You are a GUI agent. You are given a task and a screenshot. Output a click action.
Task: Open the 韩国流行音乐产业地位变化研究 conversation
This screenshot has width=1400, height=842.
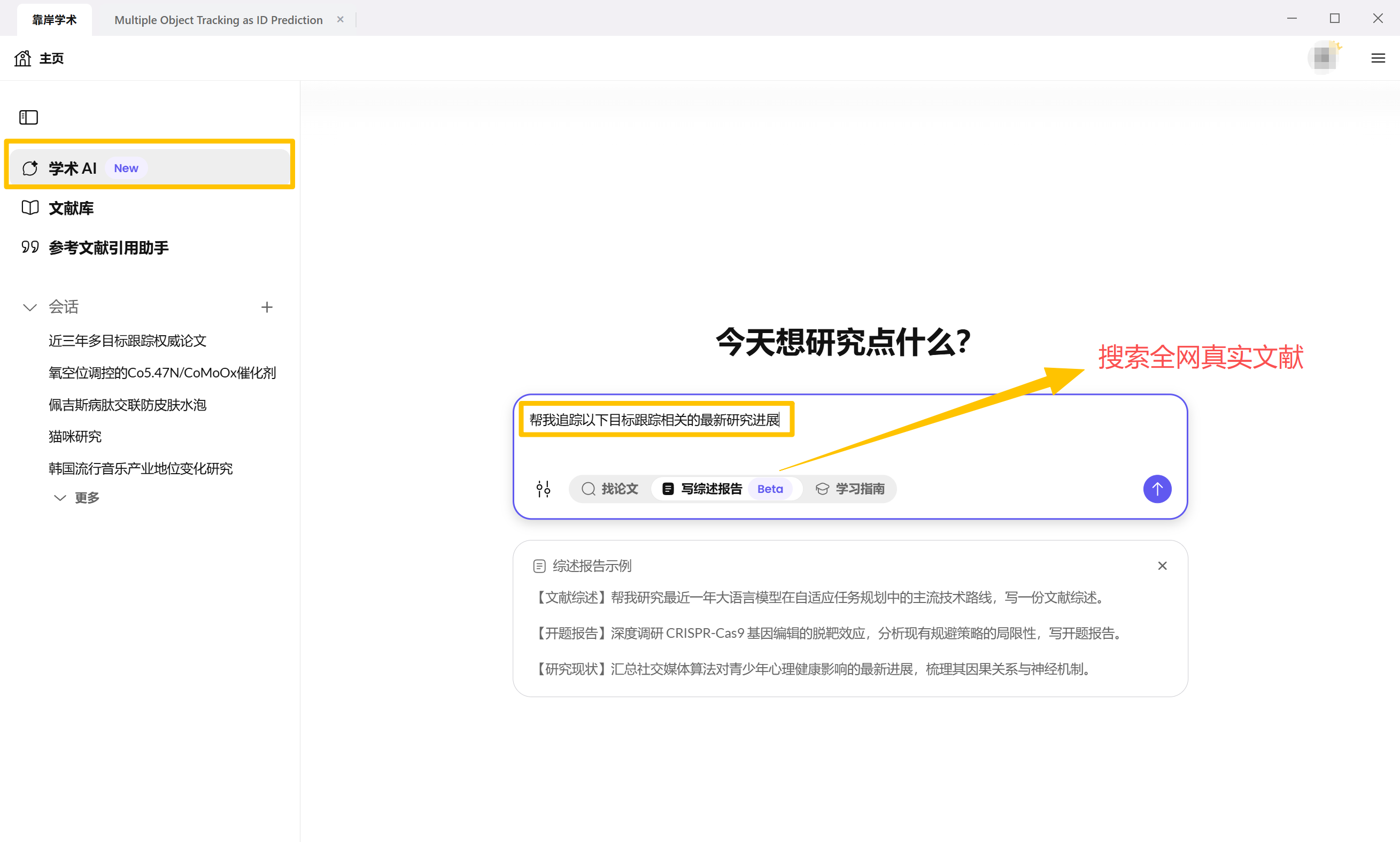click(140, 468)
